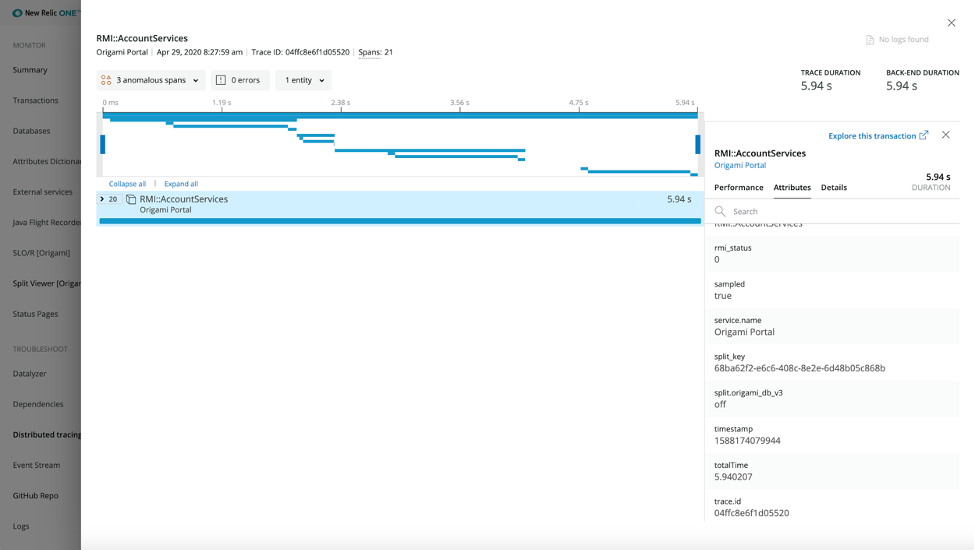
Task: Close the span details side panel
Action: pos(945,135)
